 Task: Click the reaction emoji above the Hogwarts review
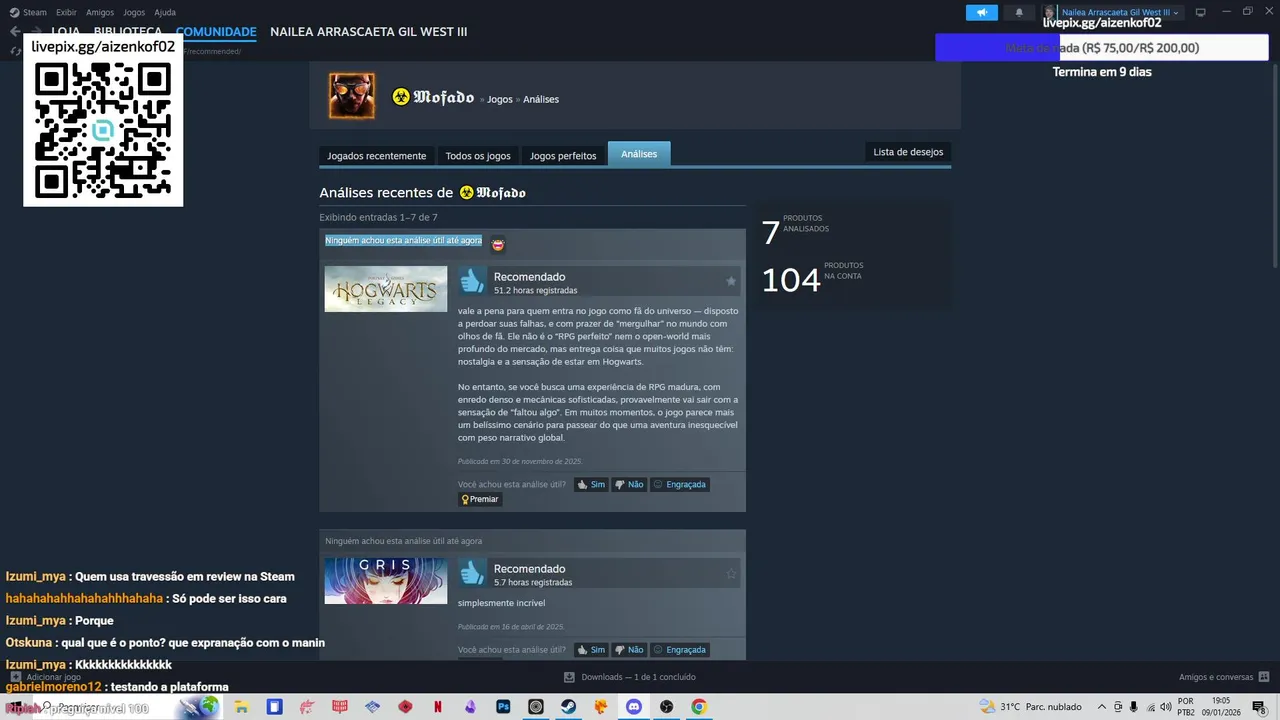coord(498,244)
